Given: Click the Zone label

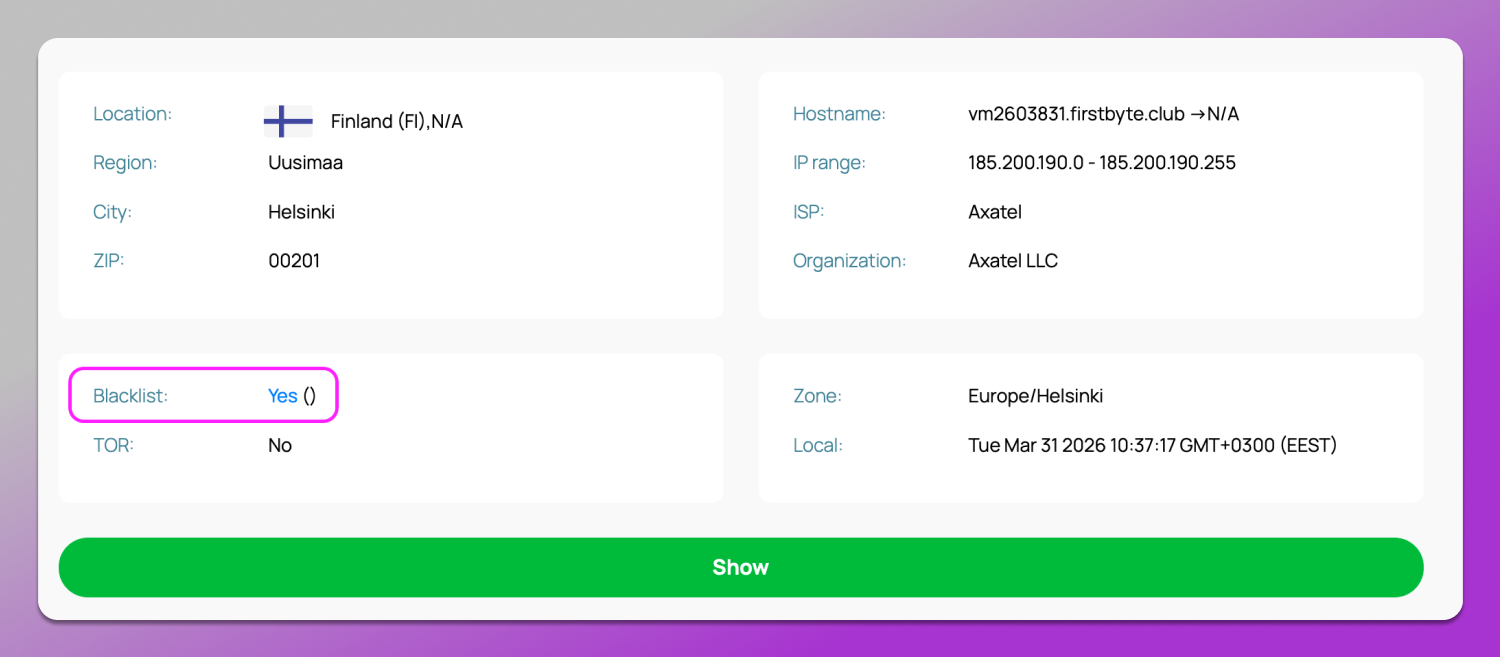Looking at the screenshot, I should tap(817, 396).
